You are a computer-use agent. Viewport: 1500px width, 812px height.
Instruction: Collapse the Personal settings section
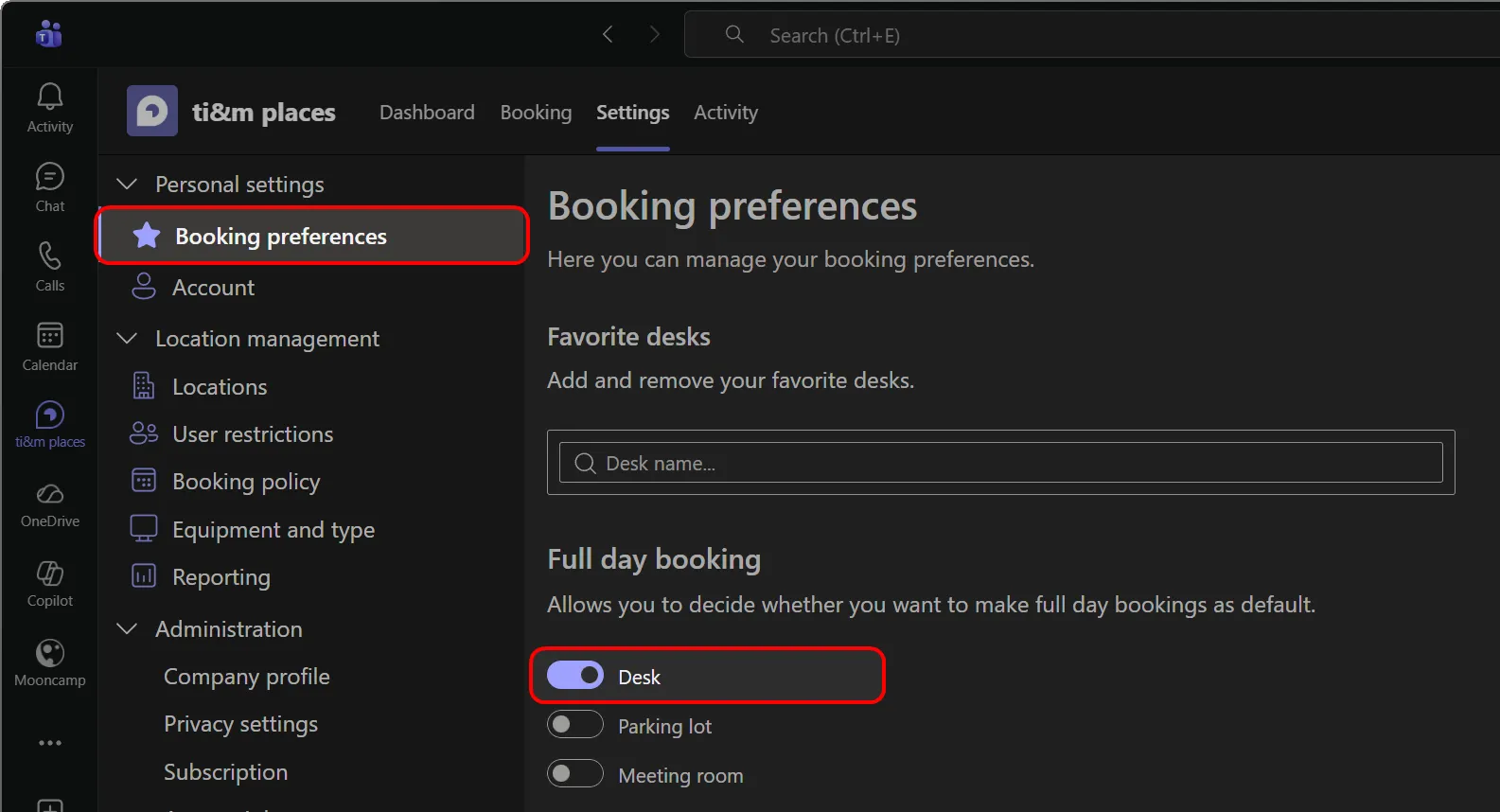127,184
